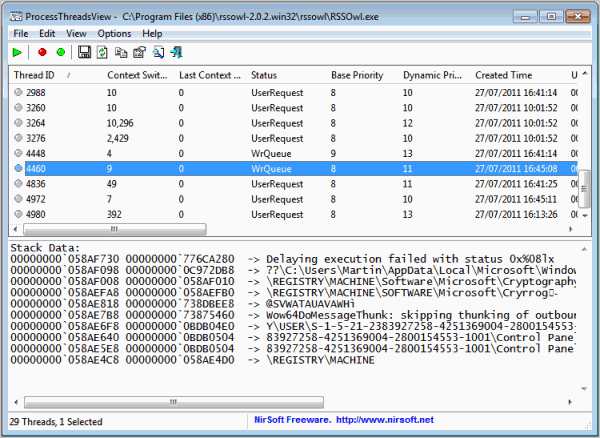The width and height of the screenshot is (600, 438).
Task: Select thread ID 4972 text
Action: [x=36, y=199]
